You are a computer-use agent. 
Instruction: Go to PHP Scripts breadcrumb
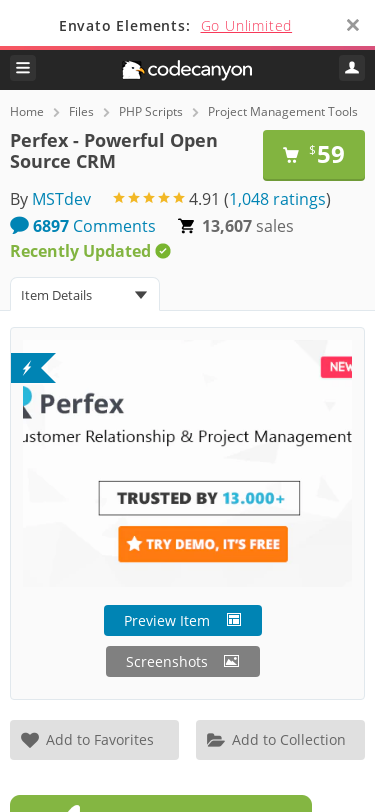(151, 112)
